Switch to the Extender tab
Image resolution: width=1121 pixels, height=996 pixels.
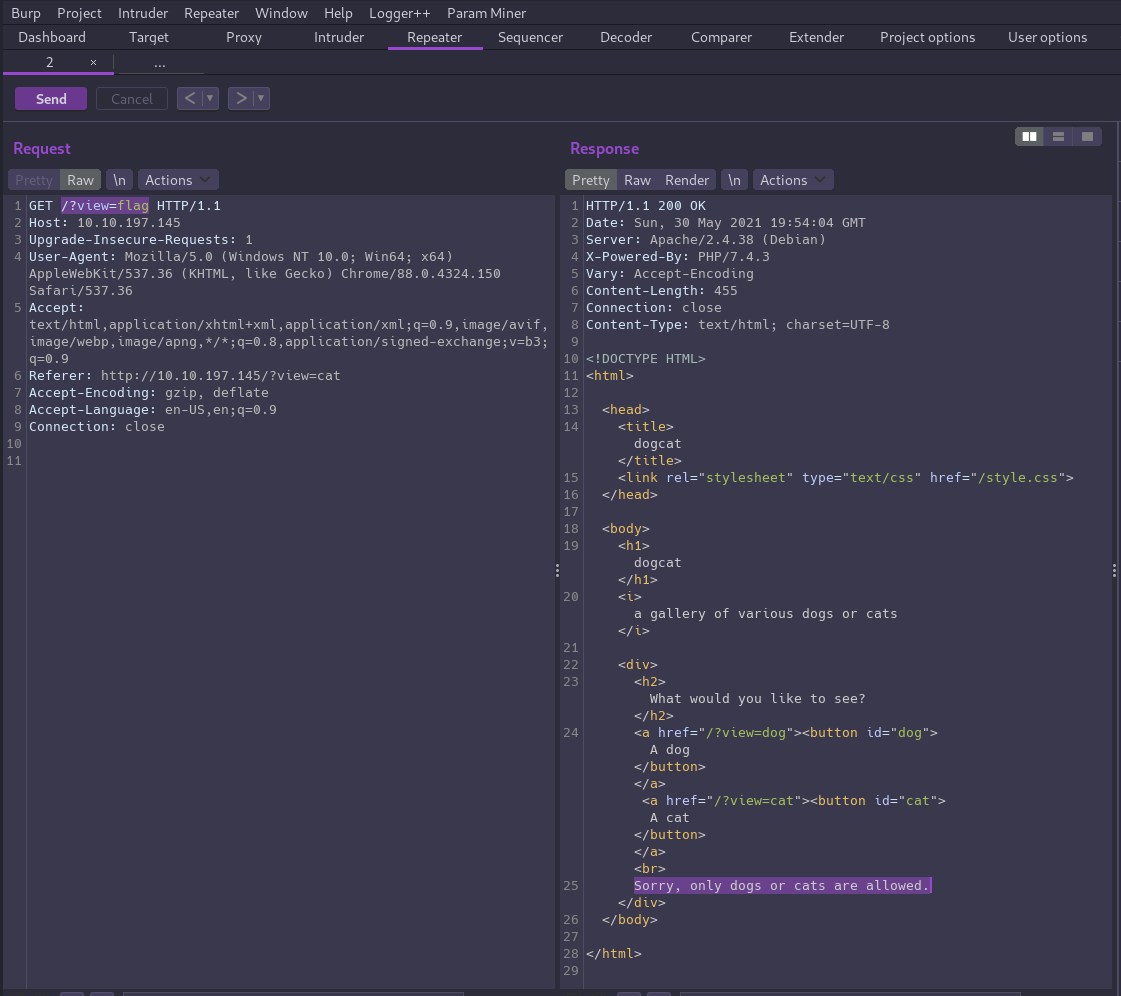[x=816, y=37]
